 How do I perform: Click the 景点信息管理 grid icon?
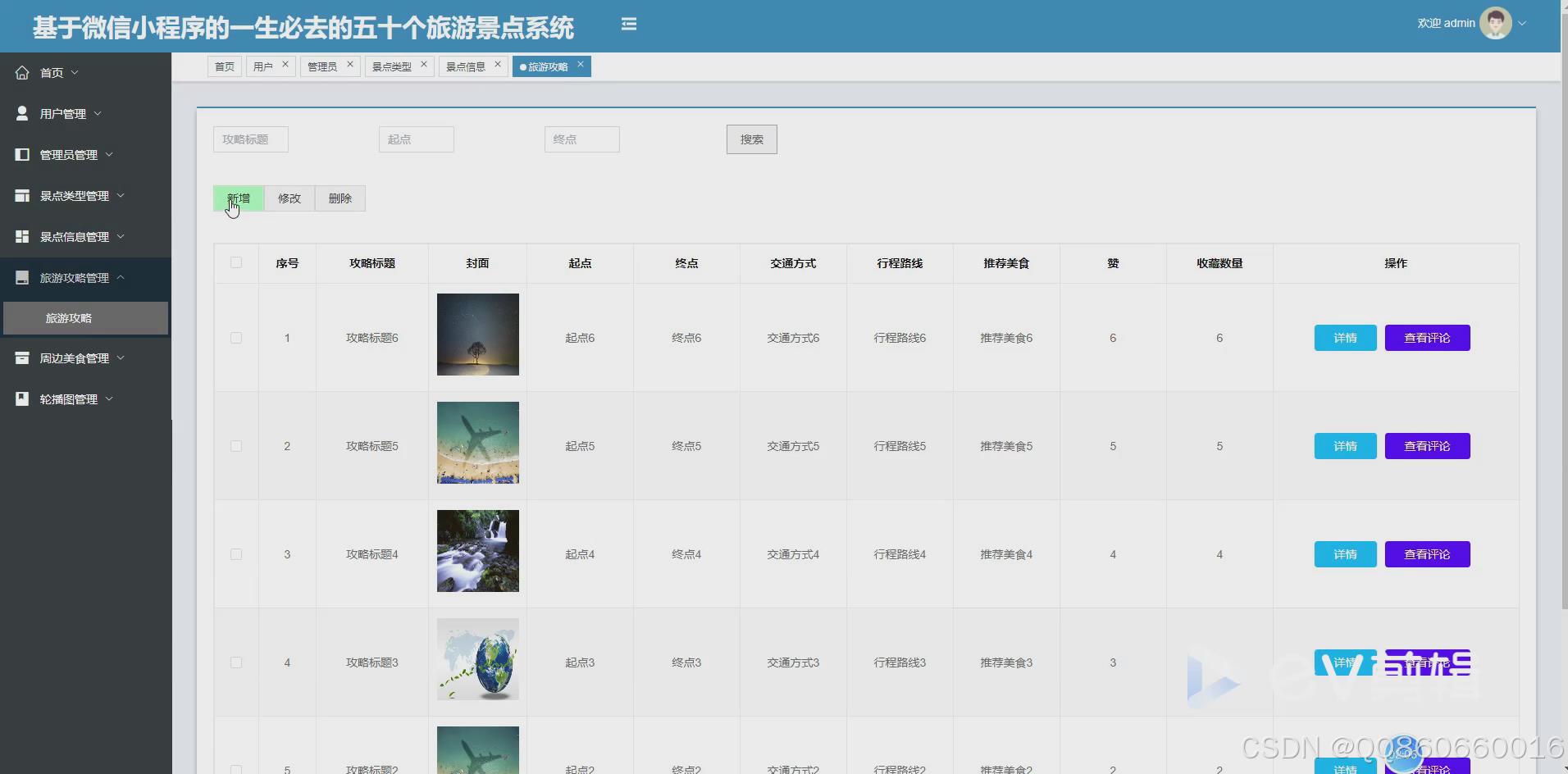coord(22,236)
